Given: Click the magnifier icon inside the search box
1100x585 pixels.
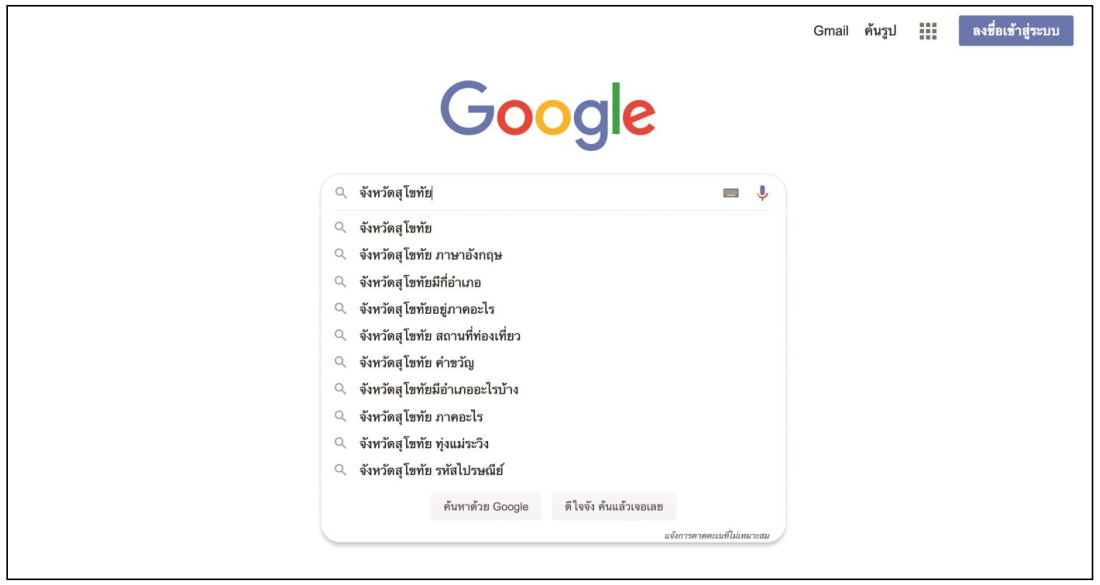Looking at the screenshot, I should [x=341, y=193].
